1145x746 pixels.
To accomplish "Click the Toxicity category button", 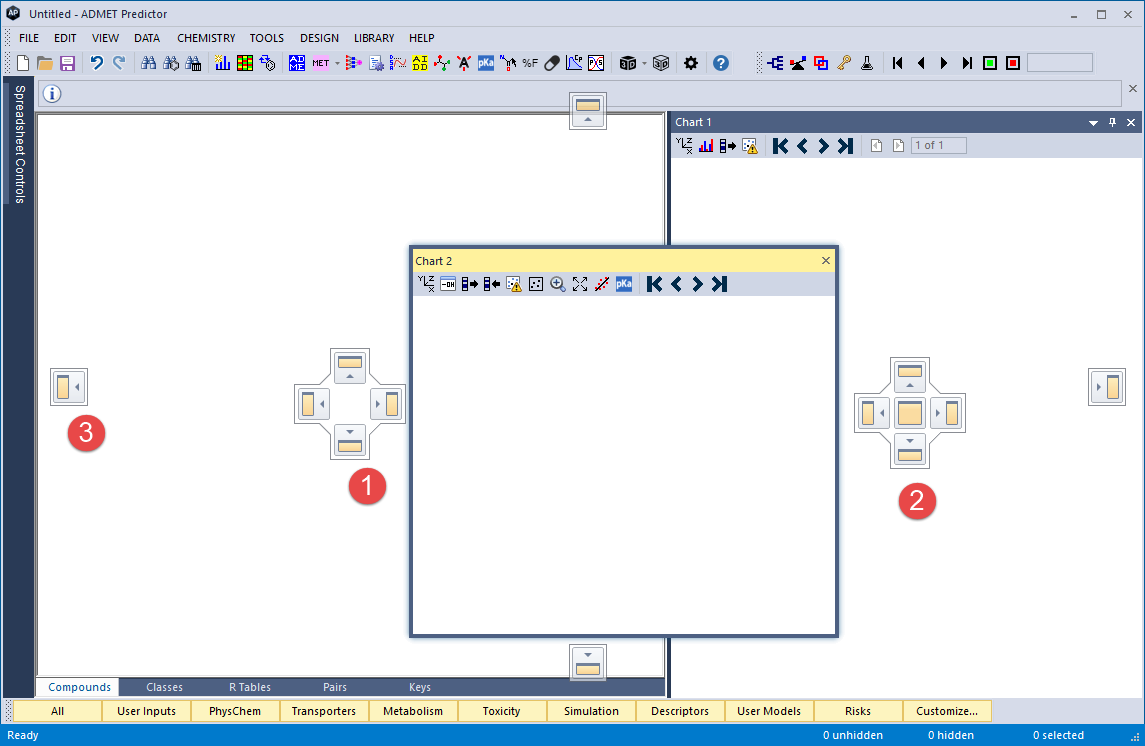I will [x=502, y=711].
